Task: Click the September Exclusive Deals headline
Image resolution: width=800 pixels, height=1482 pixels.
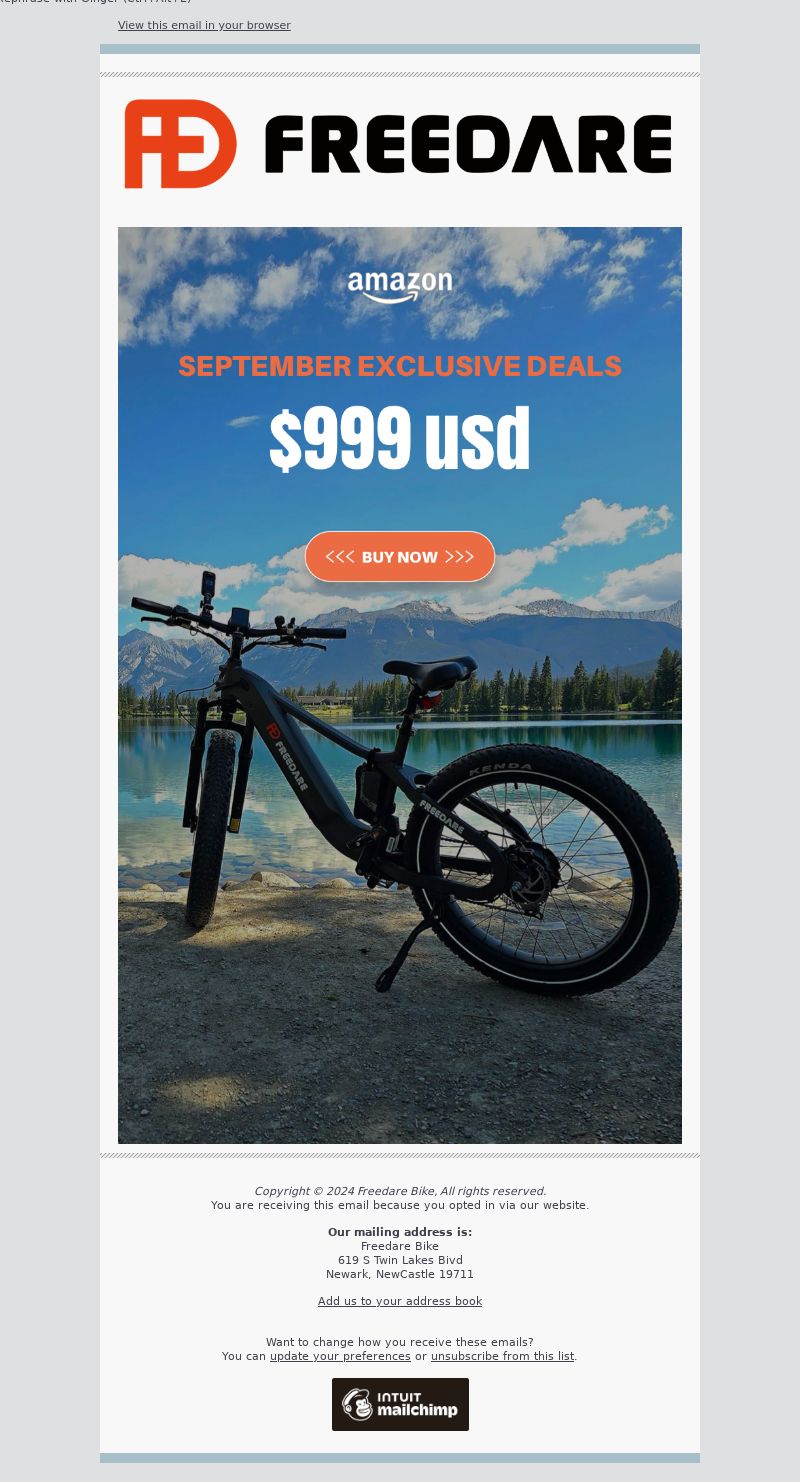Action: (400, 366)
